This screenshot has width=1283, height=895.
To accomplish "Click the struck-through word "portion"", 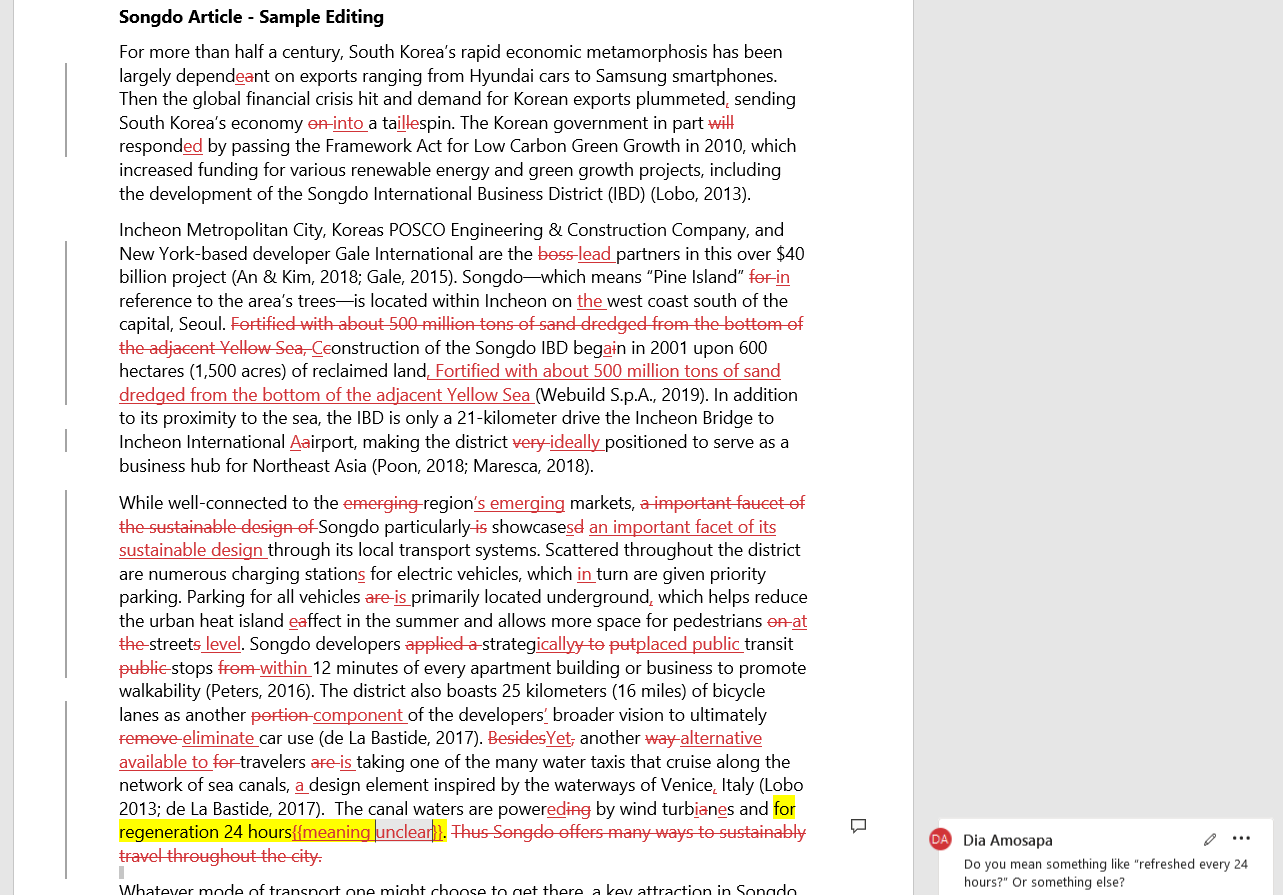I will (279, 715).
